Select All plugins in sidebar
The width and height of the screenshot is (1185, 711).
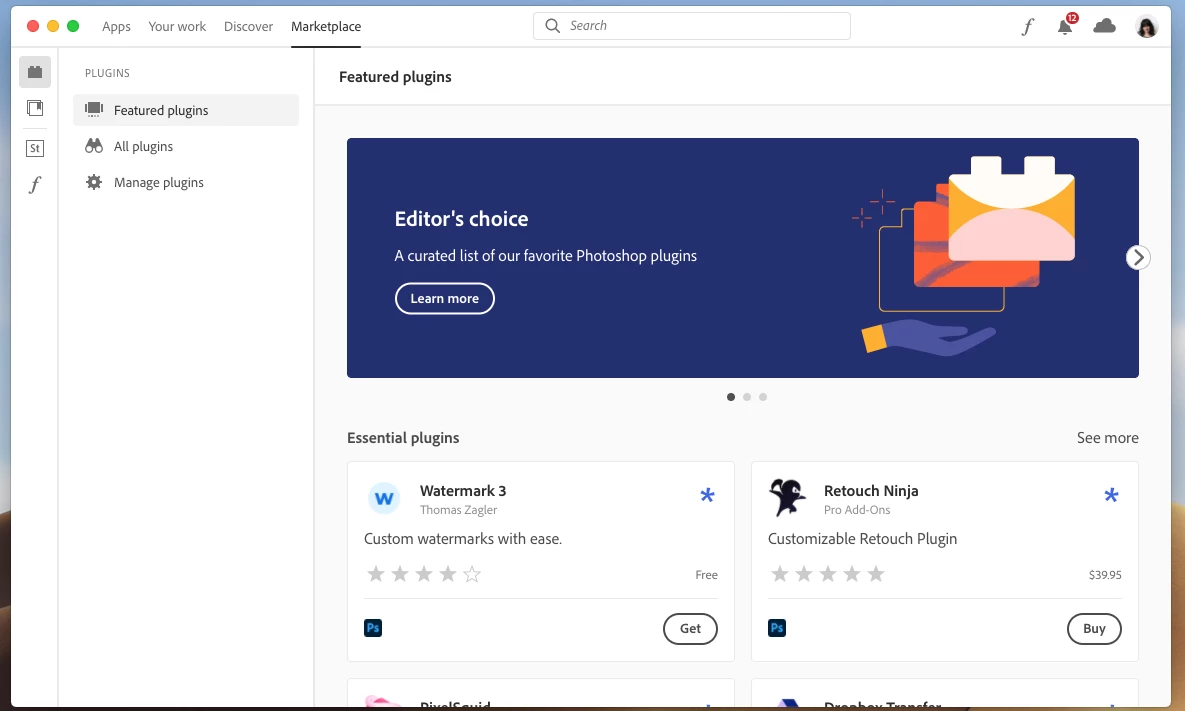(x=186, y=147)
